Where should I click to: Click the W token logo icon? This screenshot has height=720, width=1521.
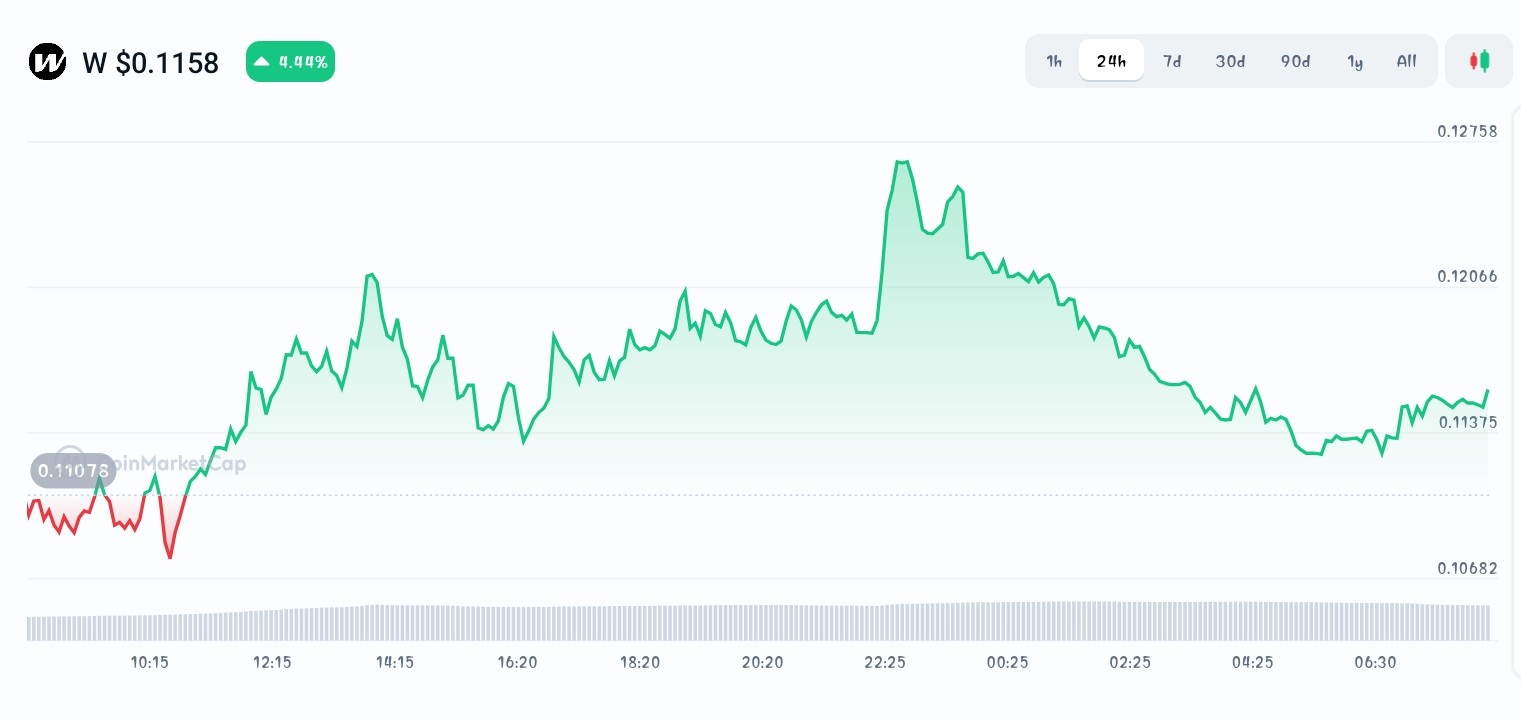47,62
